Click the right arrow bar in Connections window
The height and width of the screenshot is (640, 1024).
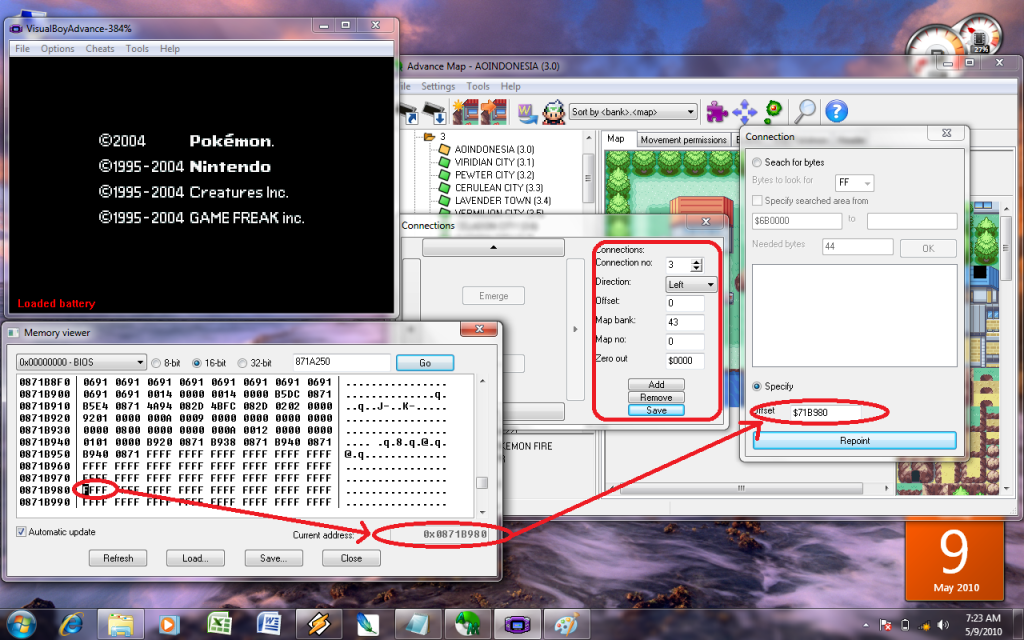(x=575, y=329)
